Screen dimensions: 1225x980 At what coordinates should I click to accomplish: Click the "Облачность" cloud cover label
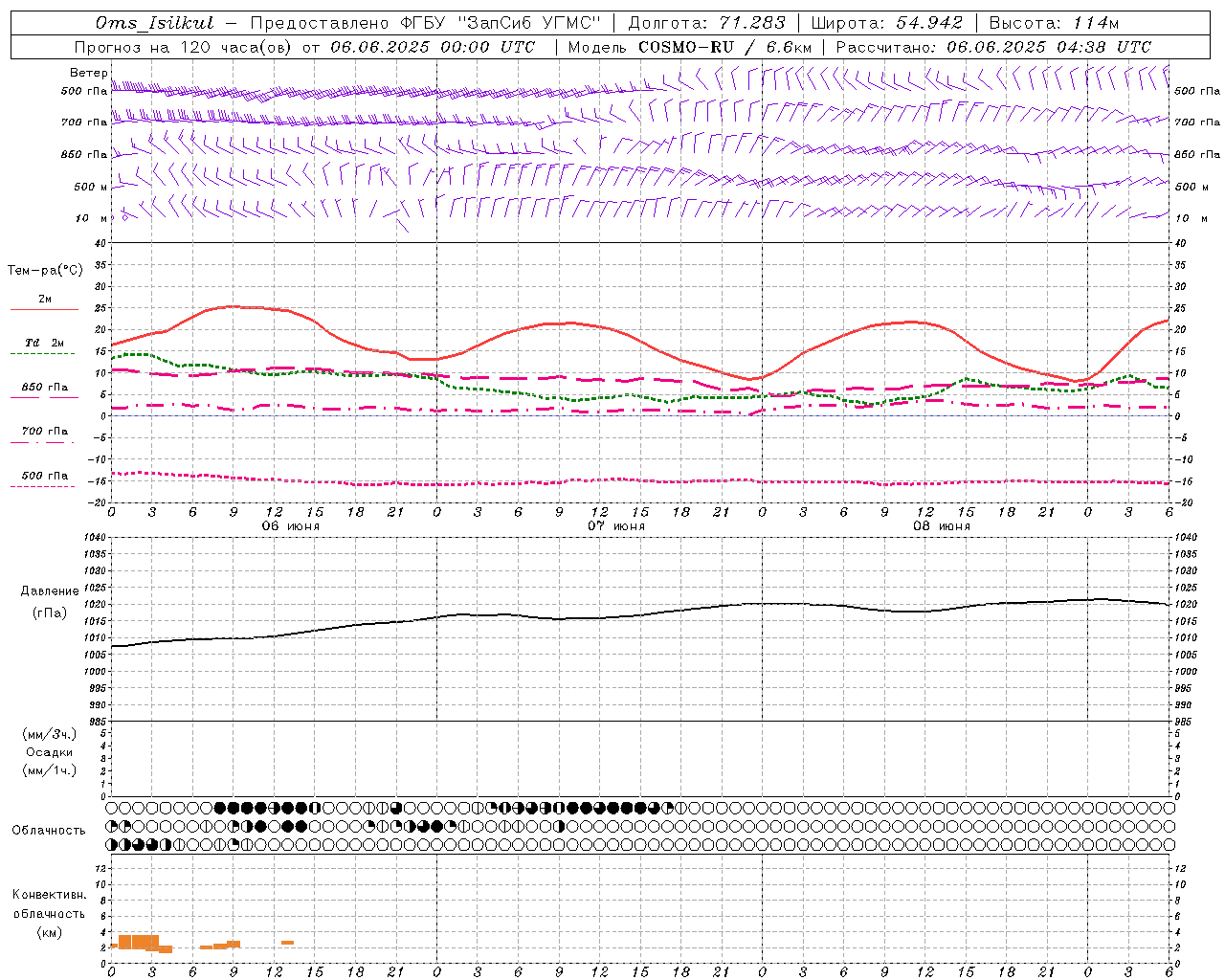49,831
